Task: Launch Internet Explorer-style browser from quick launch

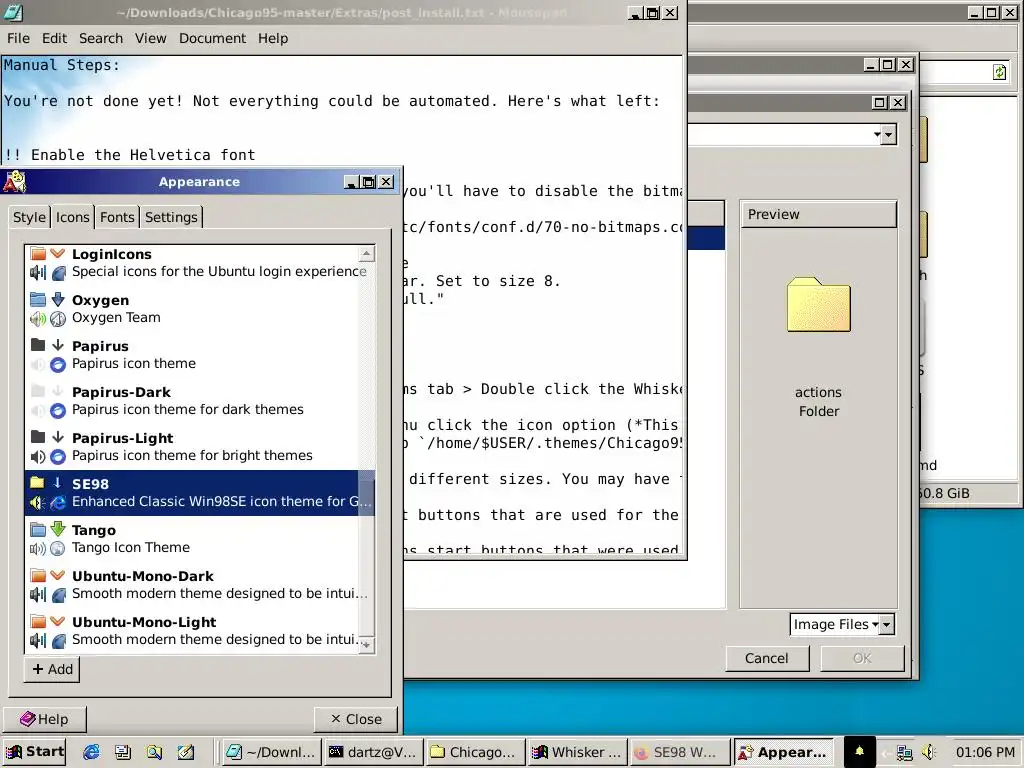Action: [x=91, y=752]
